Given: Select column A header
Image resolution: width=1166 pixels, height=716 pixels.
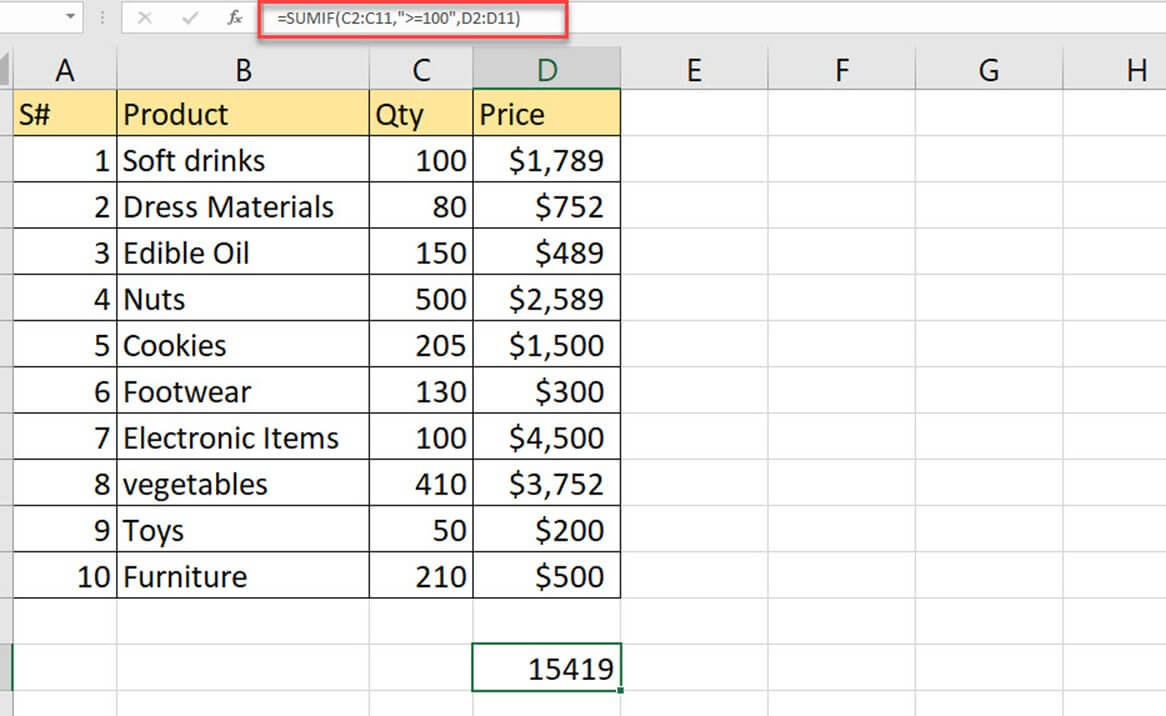Looking at the screenshot, I should pyautogui.click(x=65, y=70).
